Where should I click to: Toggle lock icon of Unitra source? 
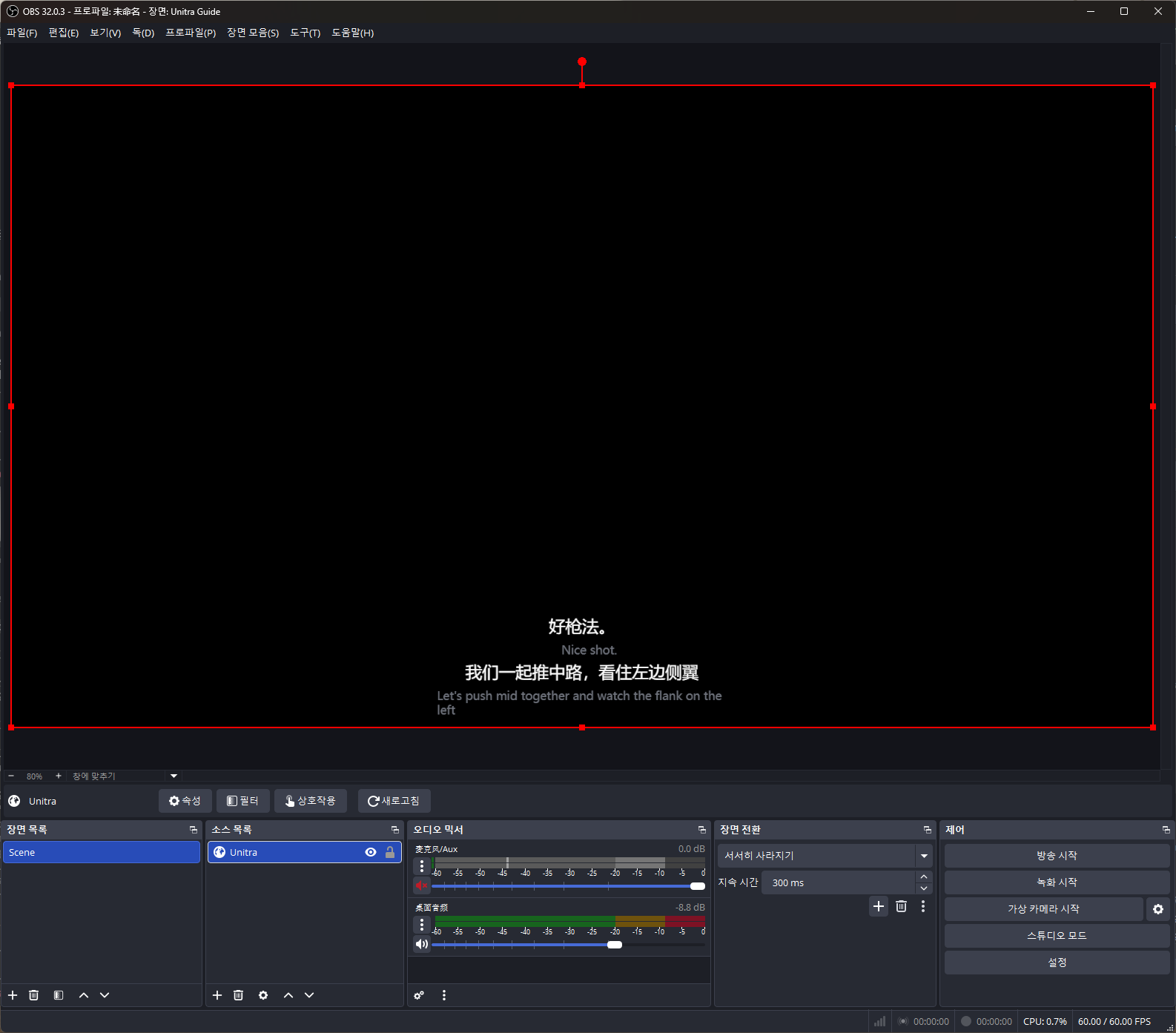[390, 852]
